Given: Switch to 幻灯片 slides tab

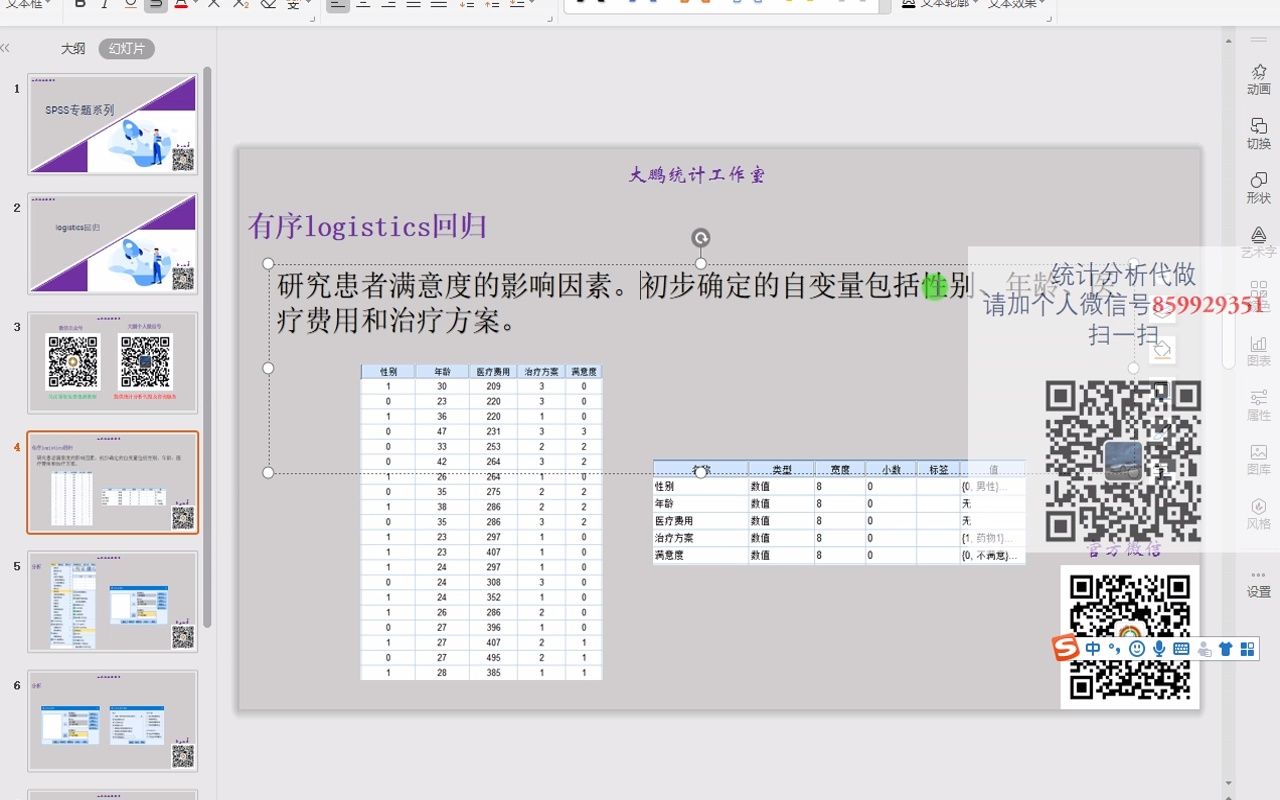Looking at the screenshot, I should pyautogui.click(x=127, y=48).
